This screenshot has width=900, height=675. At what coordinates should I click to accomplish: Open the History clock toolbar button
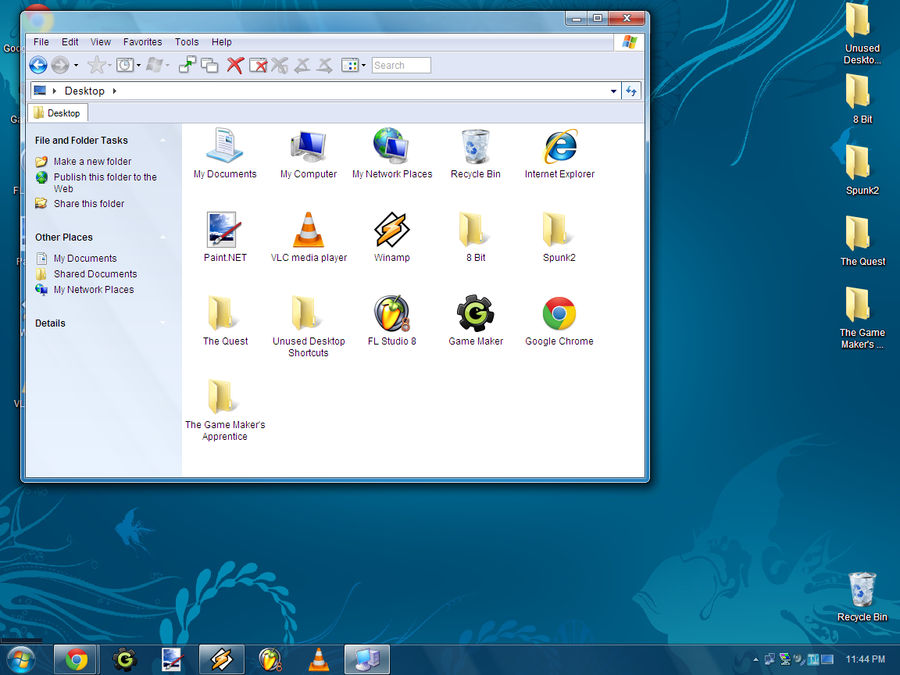125,65
